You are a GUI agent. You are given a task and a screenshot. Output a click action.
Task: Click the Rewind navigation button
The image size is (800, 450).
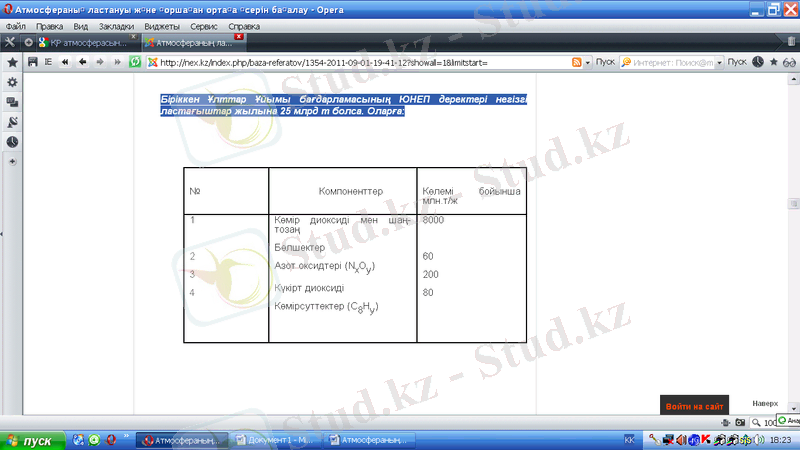click(65, 62)
